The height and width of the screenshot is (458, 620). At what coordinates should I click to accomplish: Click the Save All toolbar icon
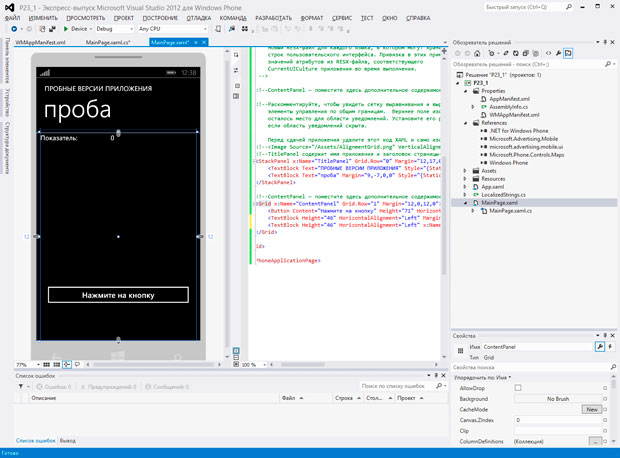tap(52, 29)
